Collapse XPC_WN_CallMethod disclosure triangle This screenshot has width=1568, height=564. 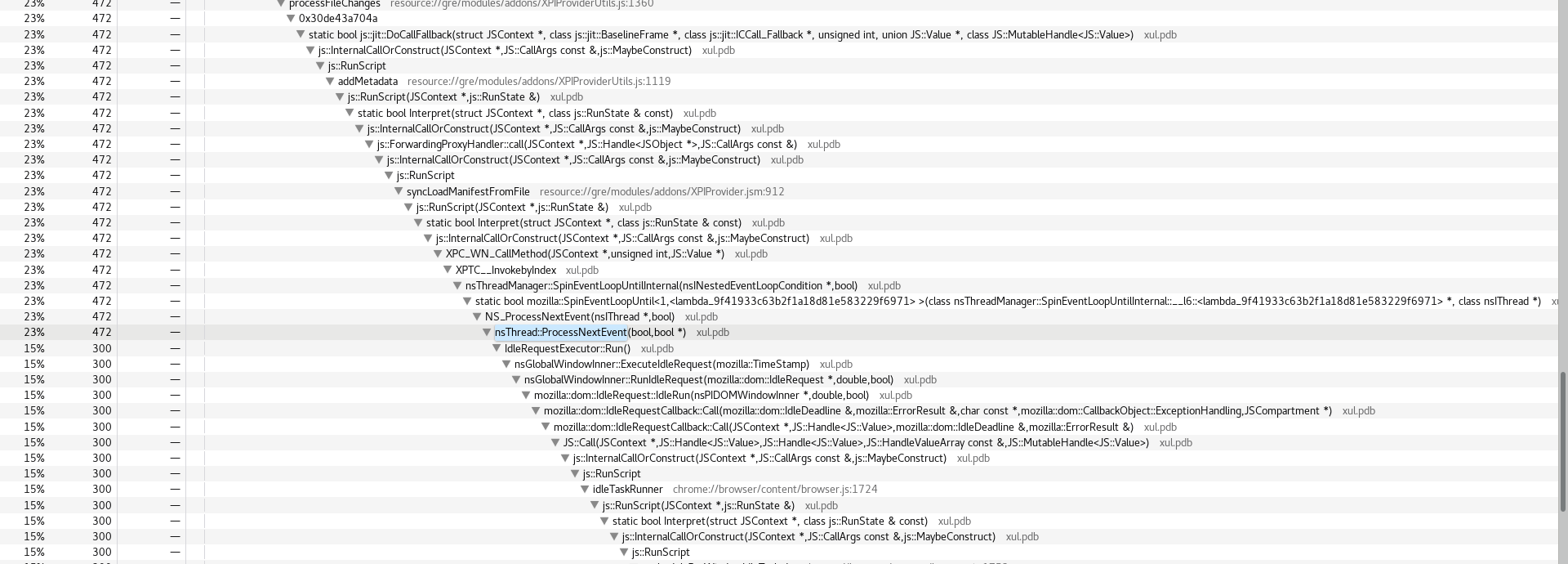[438, 253]
